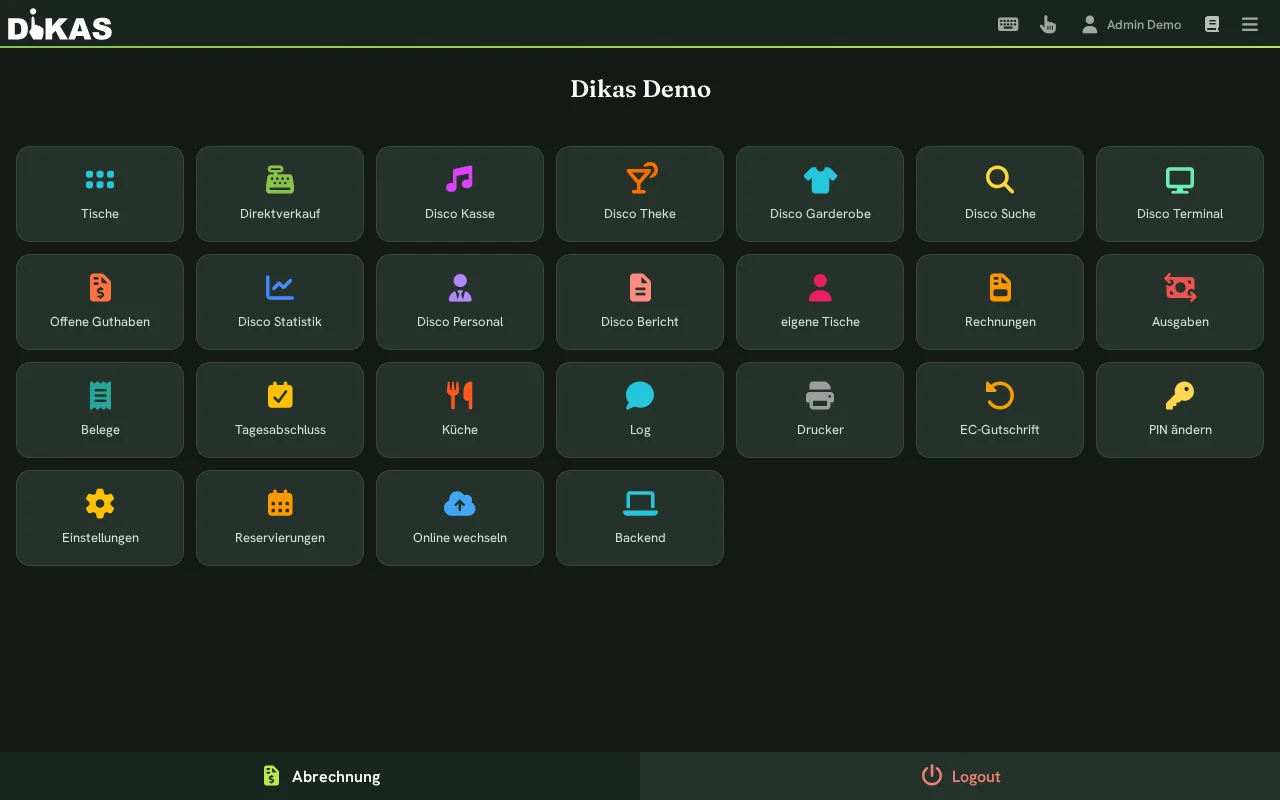Select the Disco Garderobe shirt tile
The width and height of the screenshot is (1280, 800).
click(820, 194)
